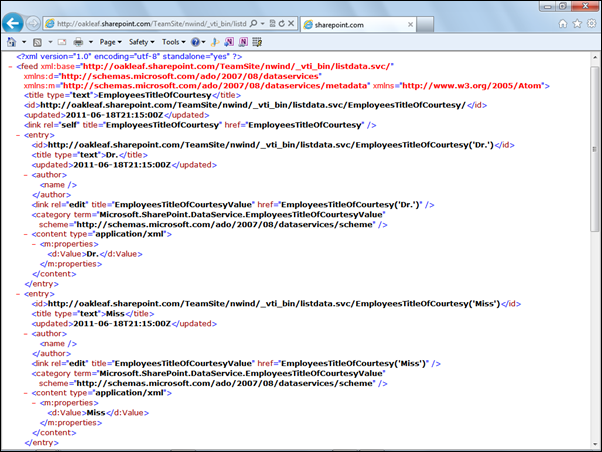Collapse m:properties in Miss entry
602x452 pixels.
click(x=33, y=403)
